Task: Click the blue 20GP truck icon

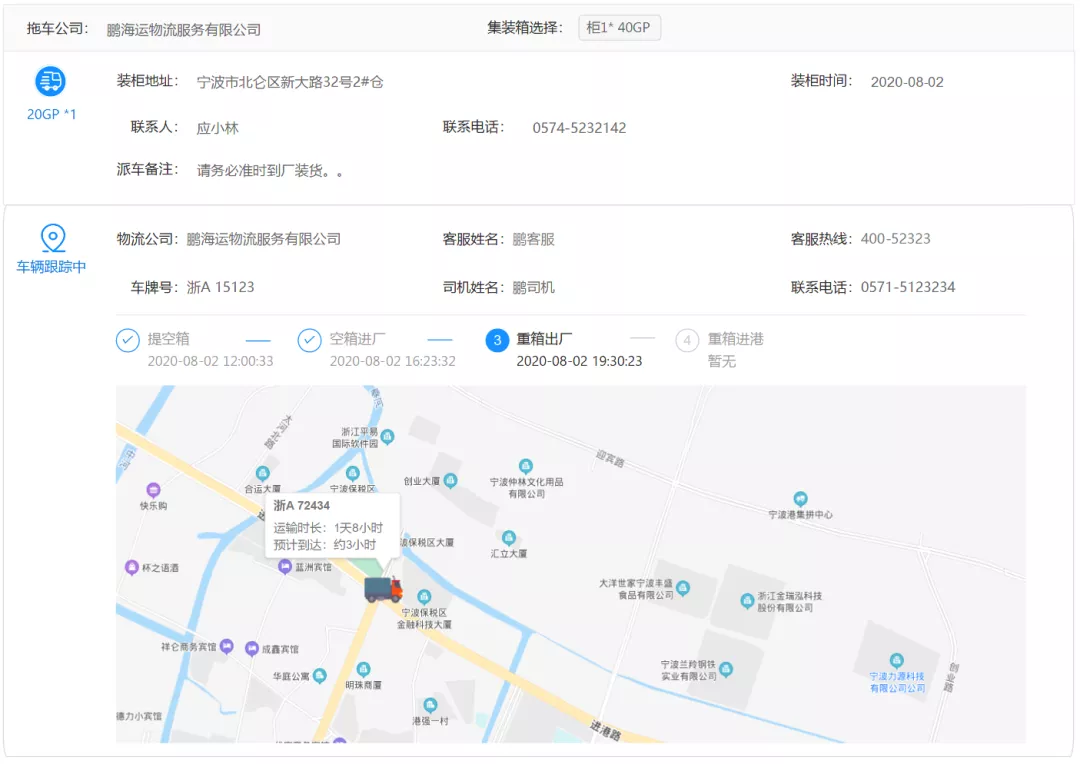Action: [49, 82]
